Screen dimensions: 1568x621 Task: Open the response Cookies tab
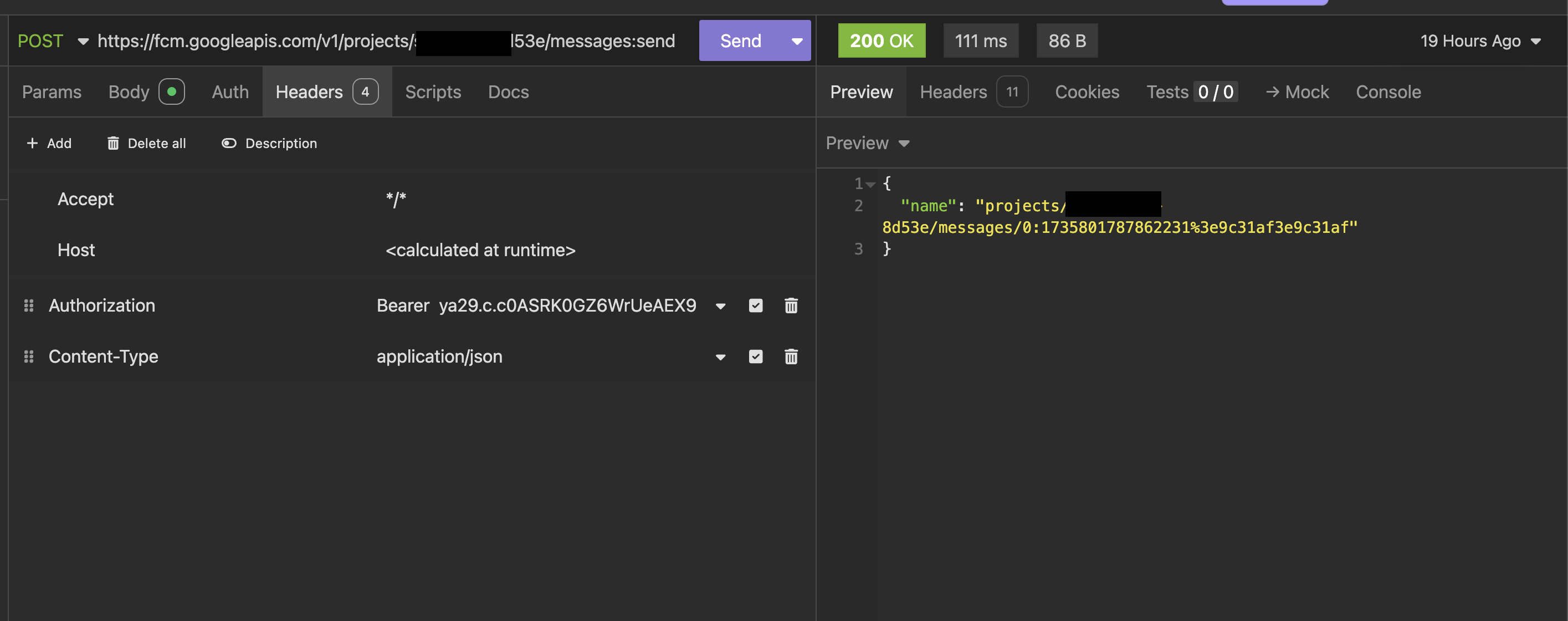tap(1087, 92)
